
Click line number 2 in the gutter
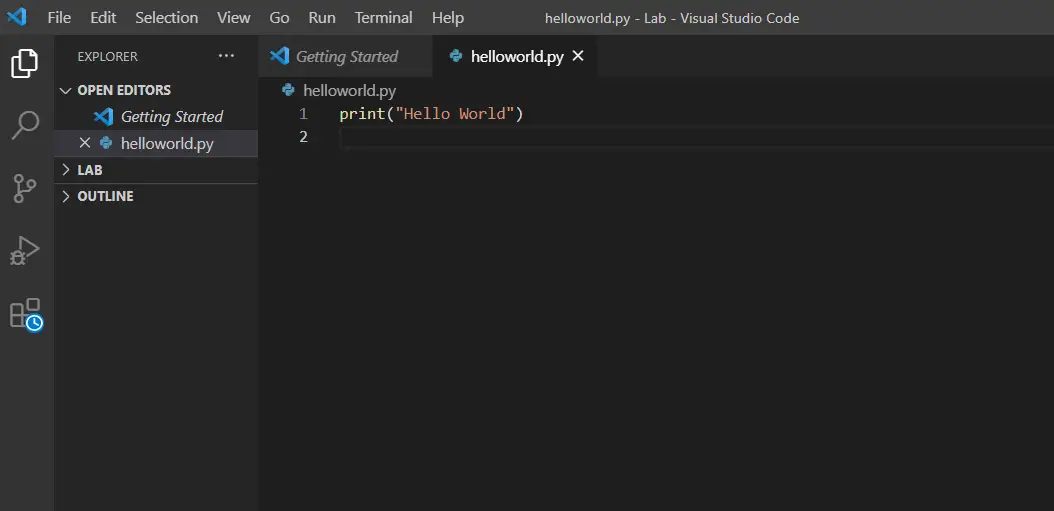click(x=303, y=137)
